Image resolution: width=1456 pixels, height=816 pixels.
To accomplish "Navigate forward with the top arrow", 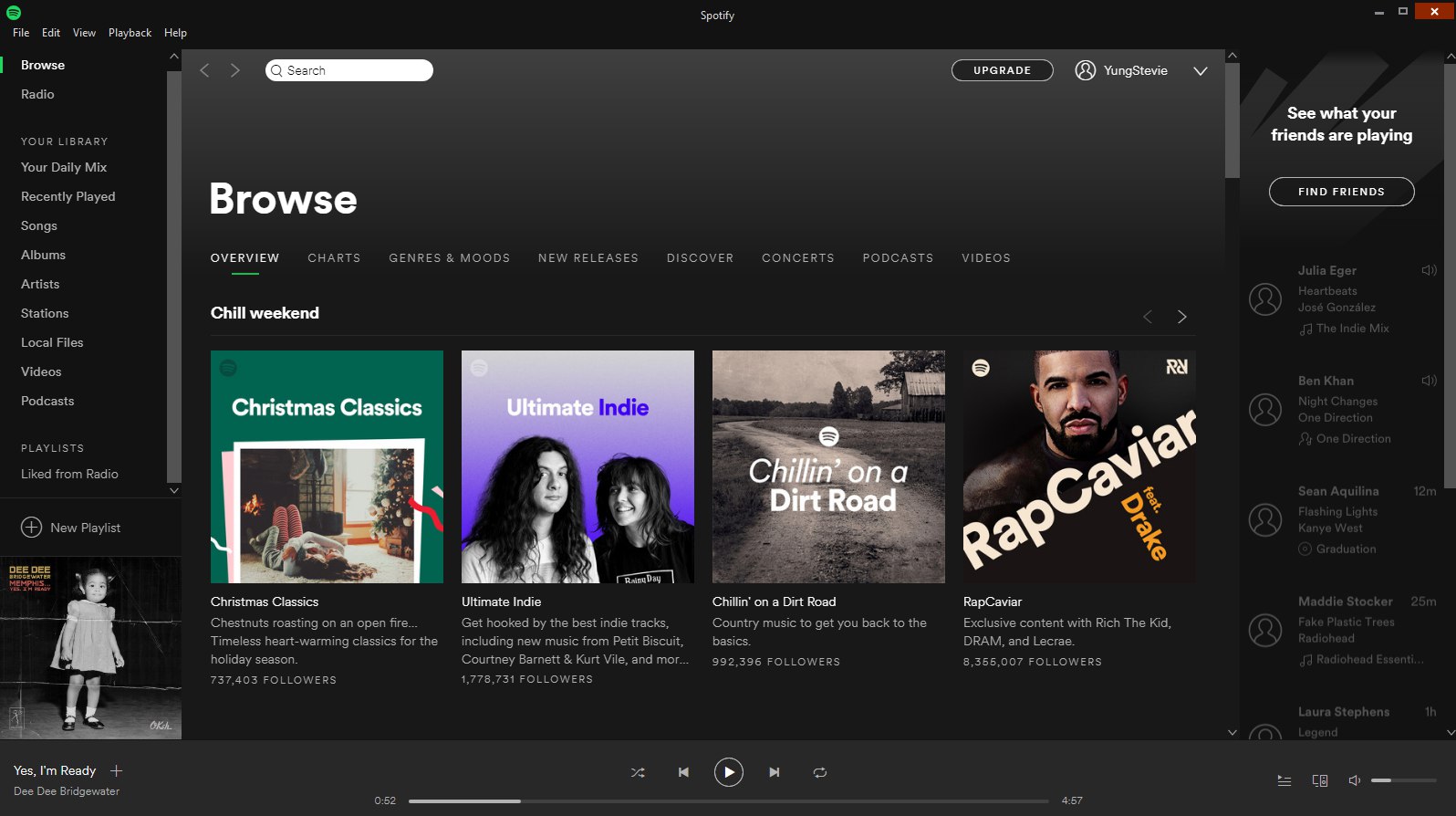I will point(235,70).
